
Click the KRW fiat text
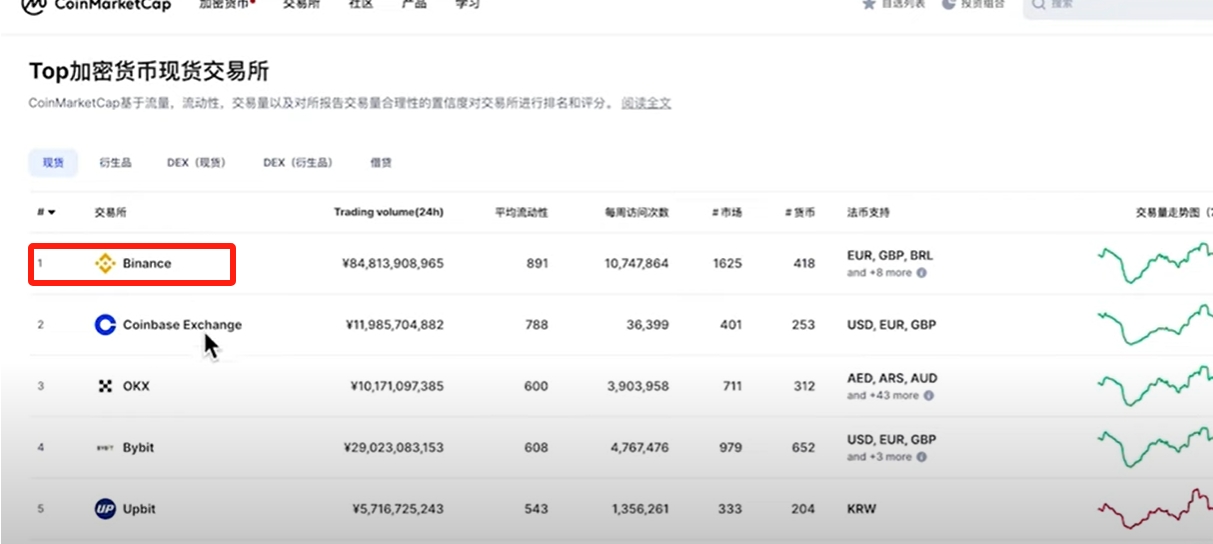861,509
